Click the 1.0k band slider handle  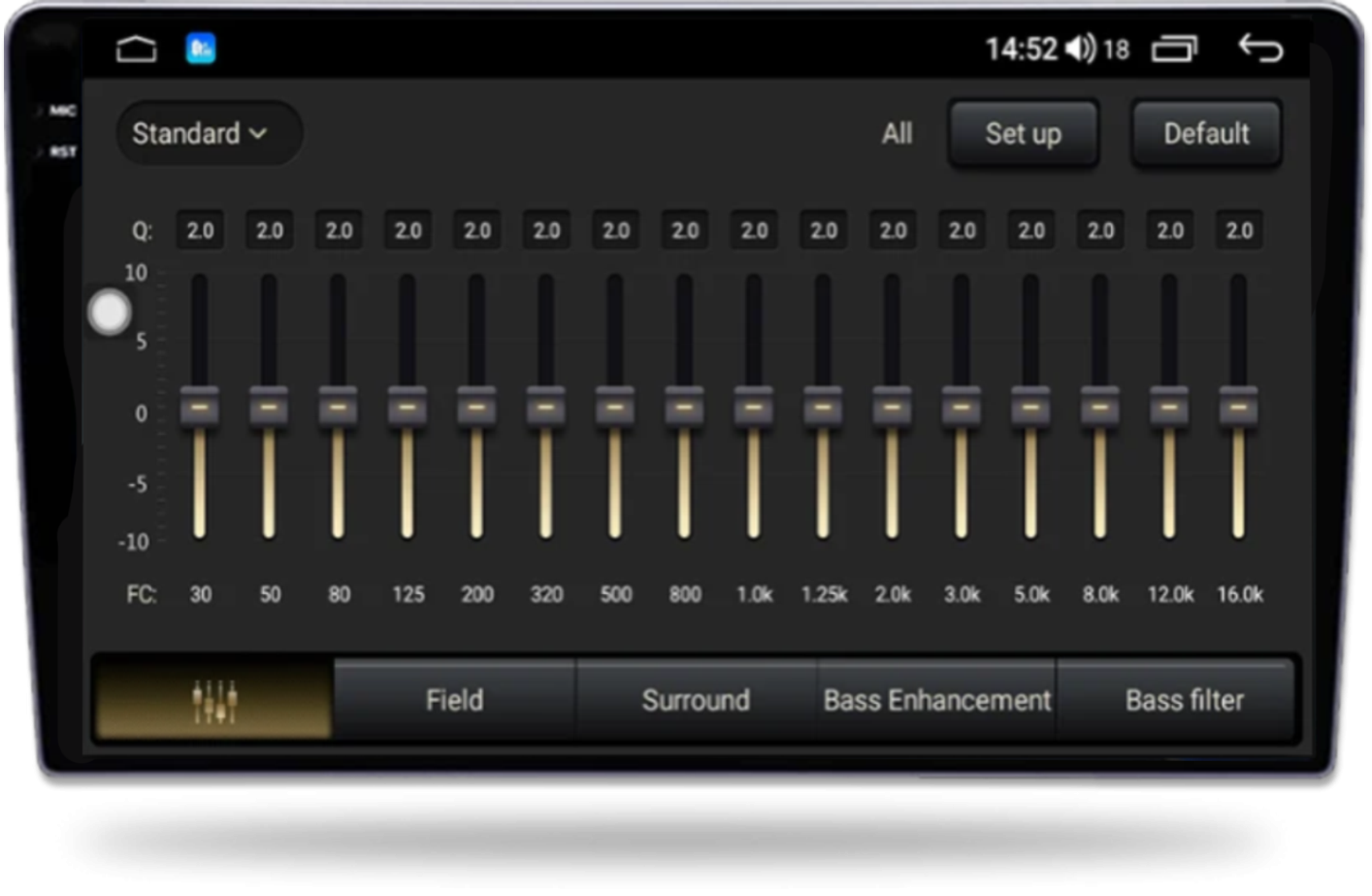coord(754,407)
